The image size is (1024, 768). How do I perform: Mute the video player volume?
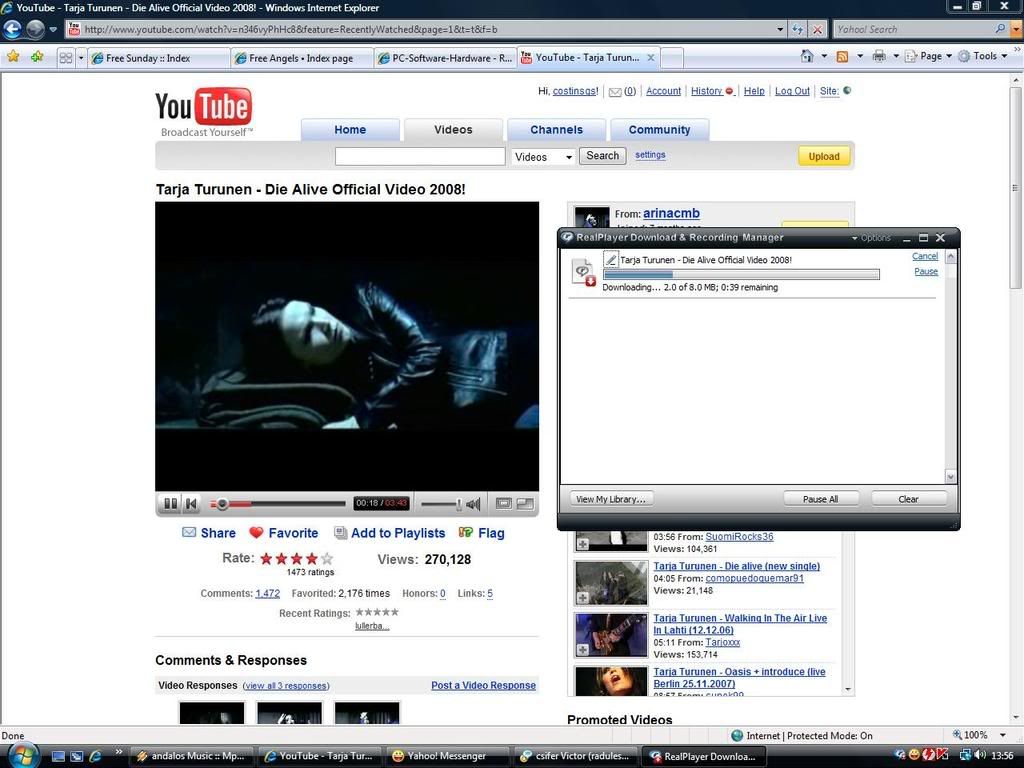tap(473, 504)
